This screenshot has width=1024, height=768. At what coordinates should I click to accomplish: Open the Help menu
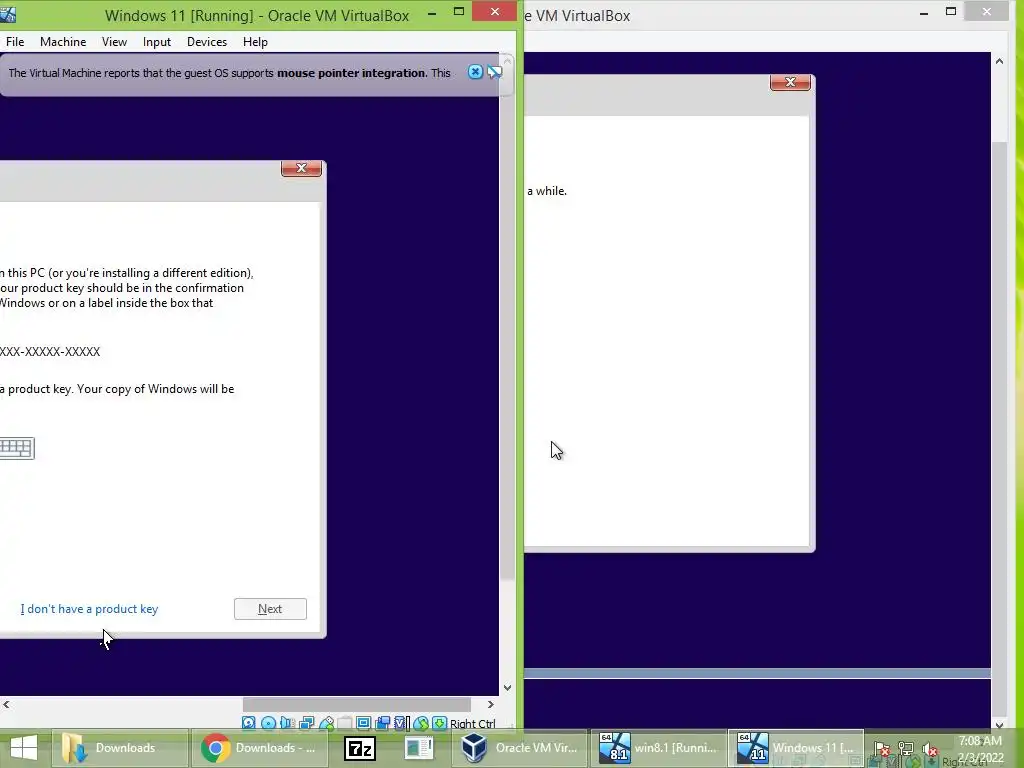(255, 42)
